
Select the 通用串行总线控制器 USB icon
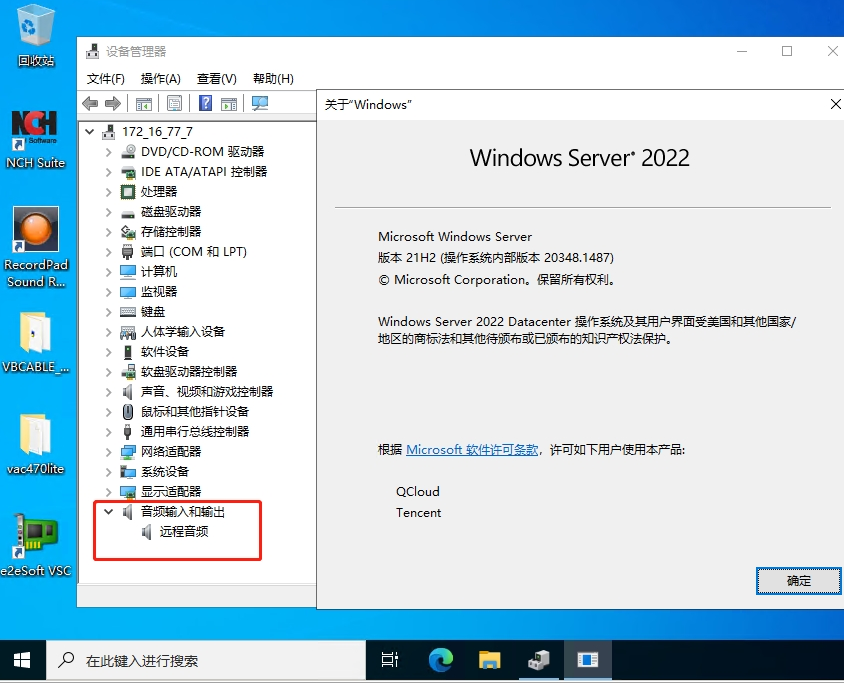point(128,432)
